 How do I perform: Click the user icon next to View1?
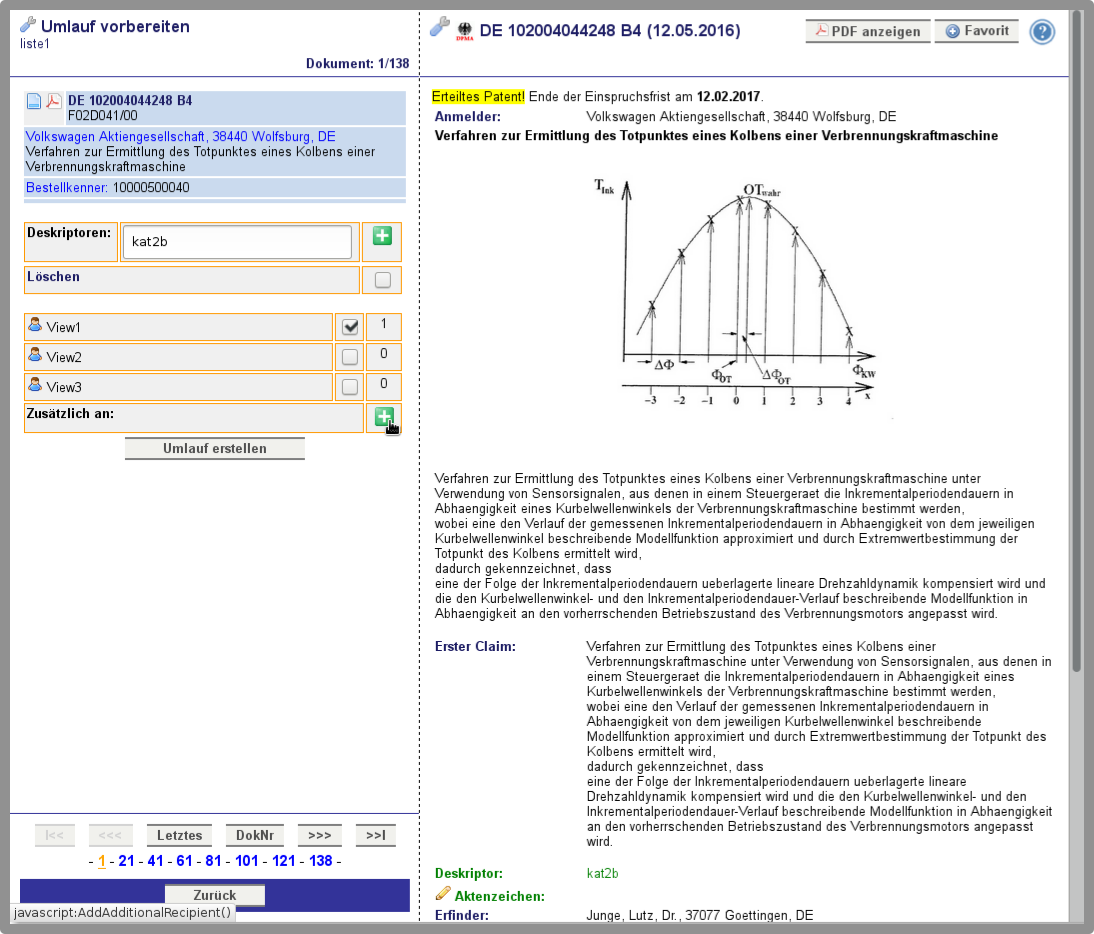35,325
